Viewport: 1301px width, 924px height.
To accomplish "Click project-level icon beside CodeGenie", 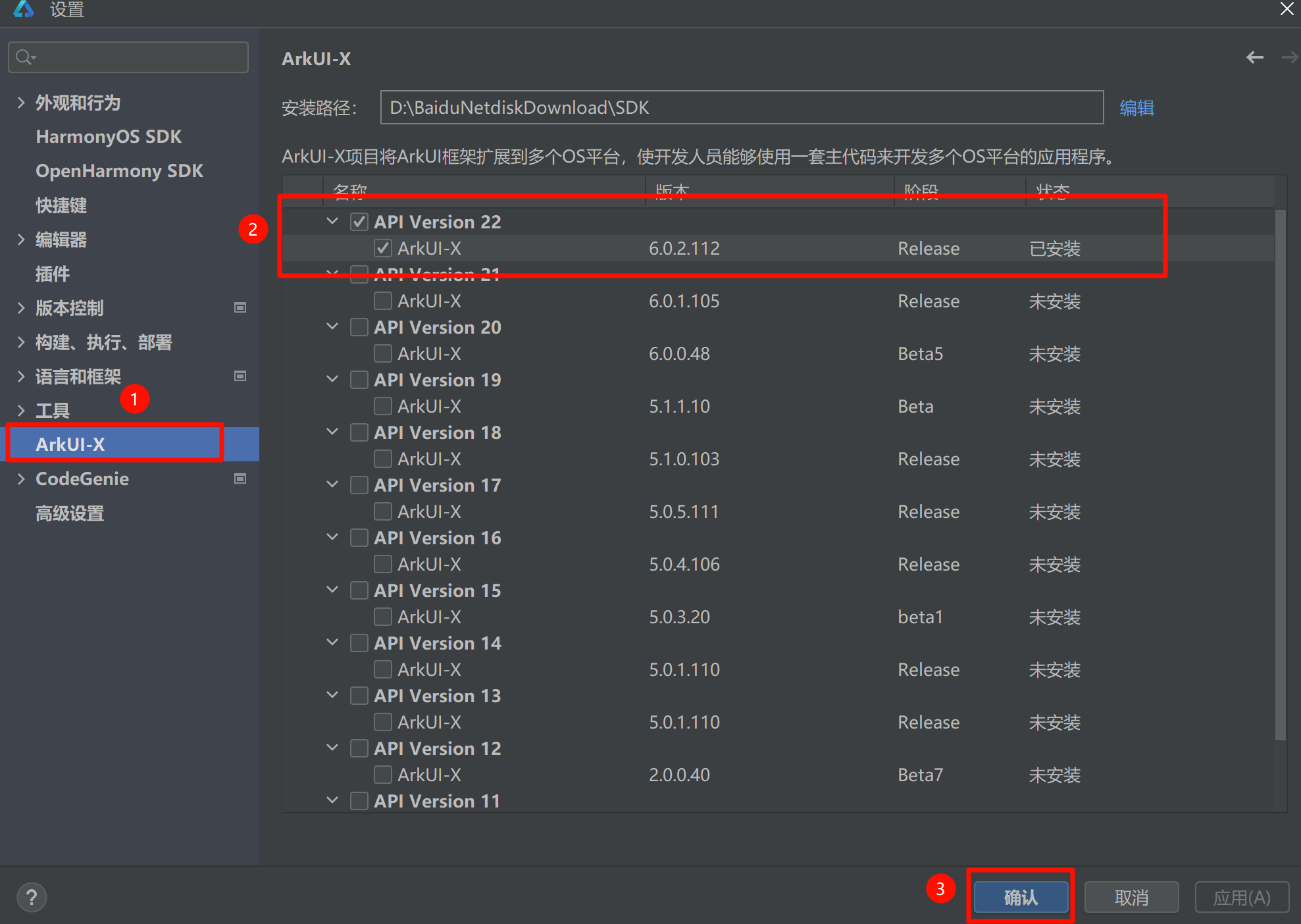I will point(240,478).
